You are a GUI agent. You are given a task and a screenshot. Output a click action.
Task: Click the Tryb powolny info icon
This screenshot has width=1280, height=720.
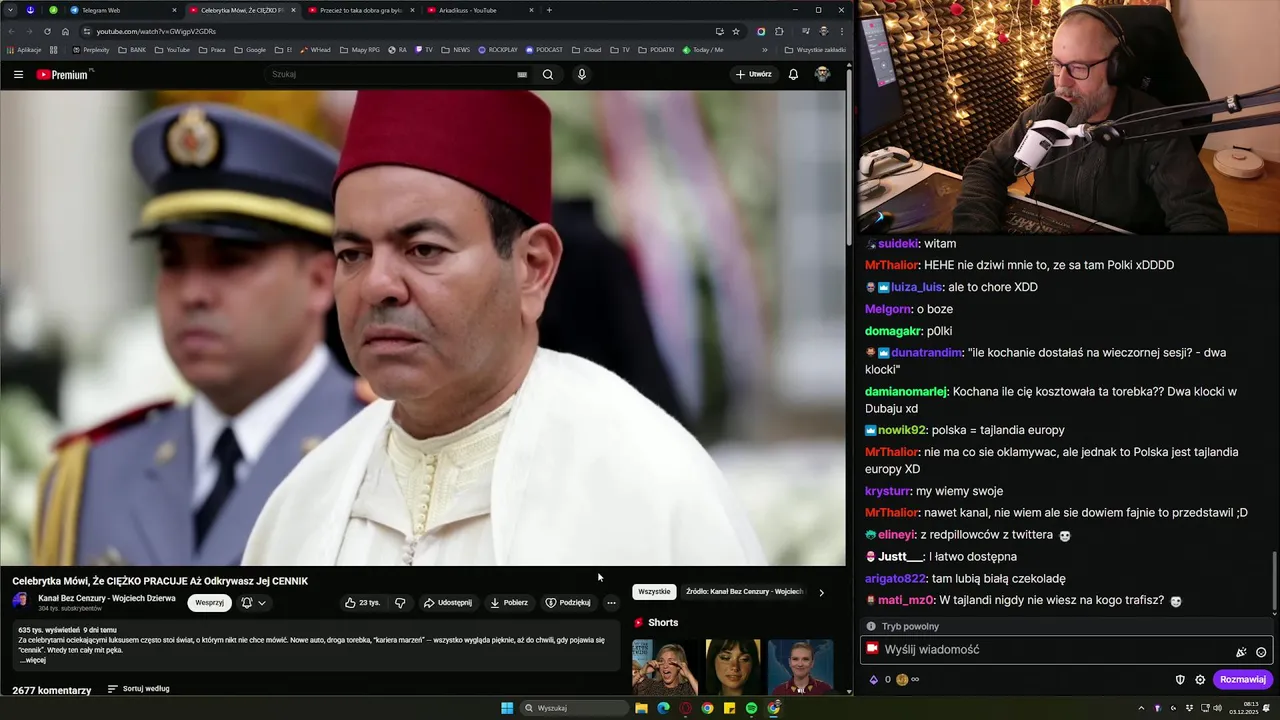[871, 627]
